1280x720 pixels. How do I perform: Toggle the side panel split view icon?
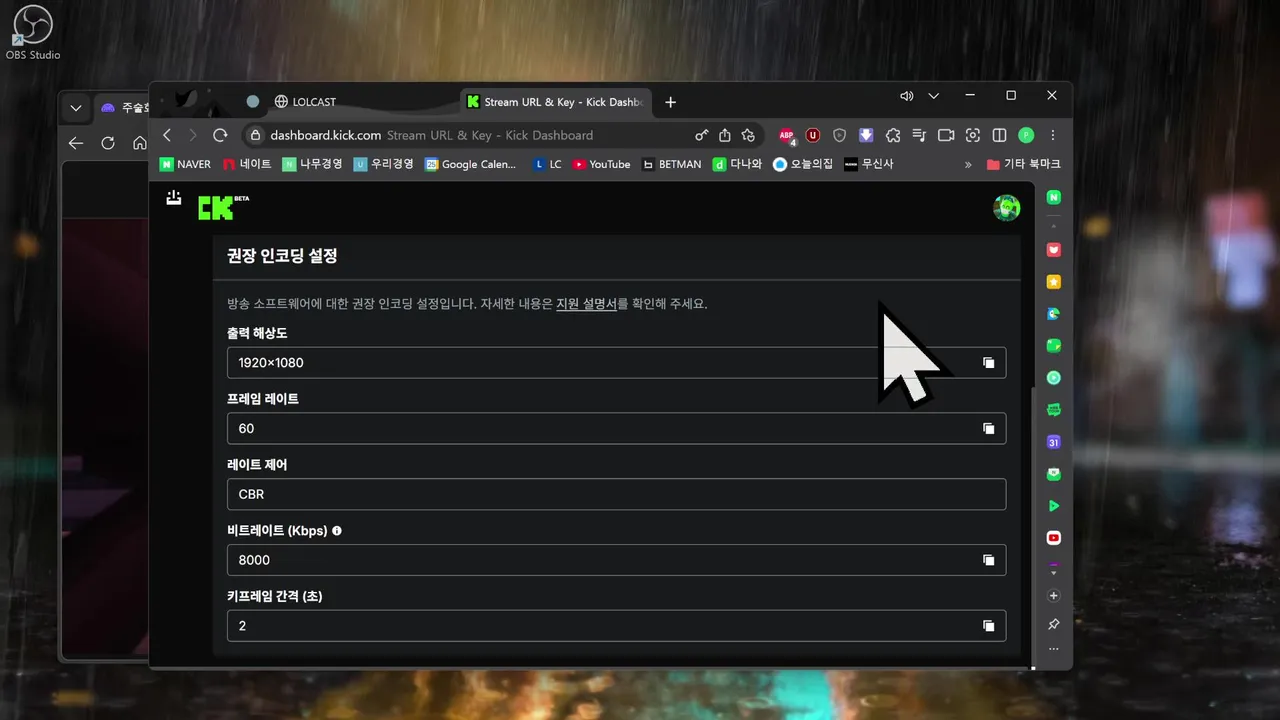[x=999, y=135]
